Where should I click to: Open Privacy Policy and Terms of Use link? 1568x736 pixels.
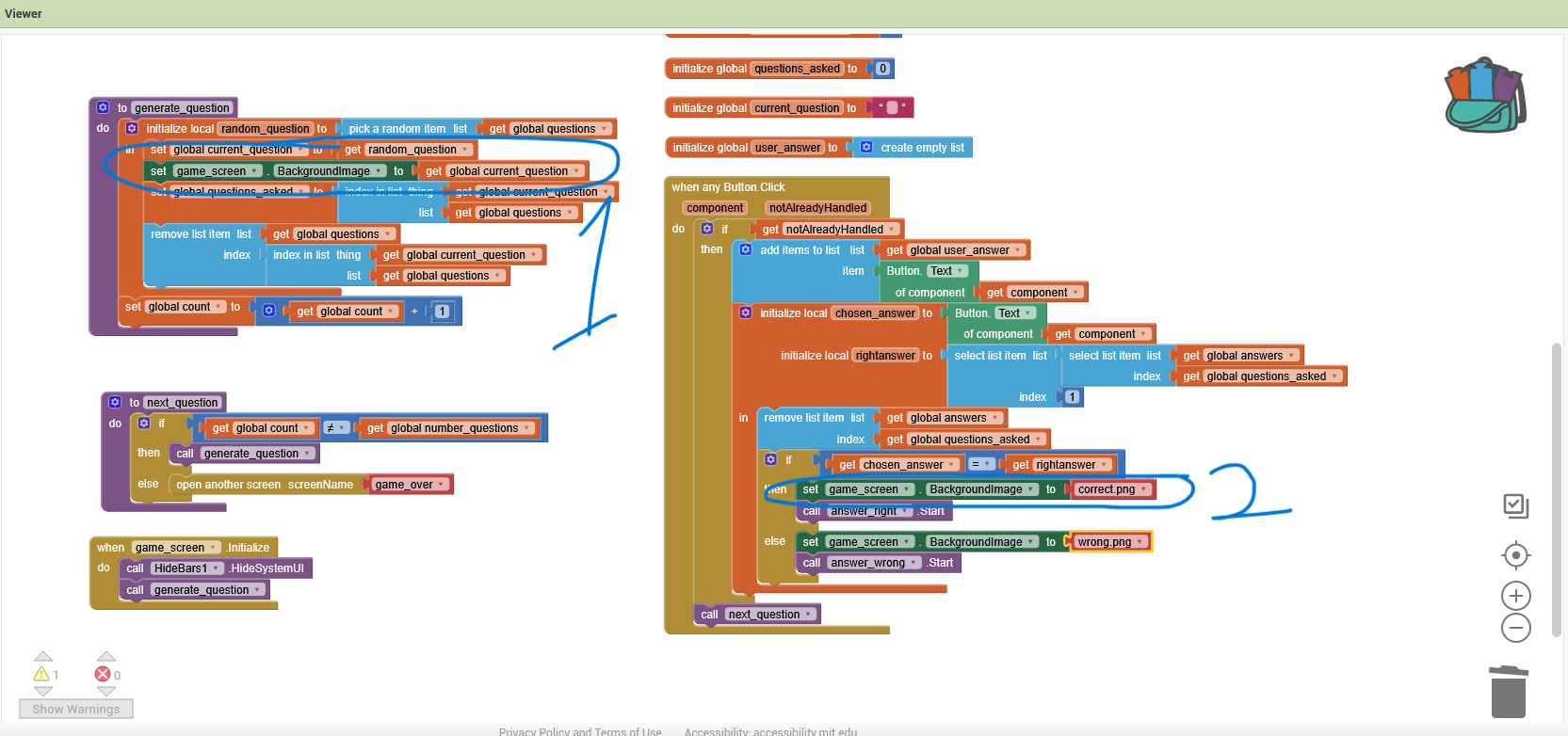point(580,731)
